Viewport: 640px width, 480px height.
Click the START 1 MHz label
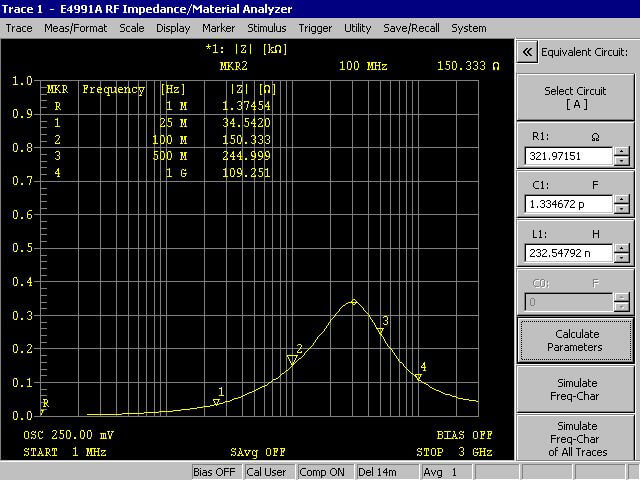pos(64,452)
